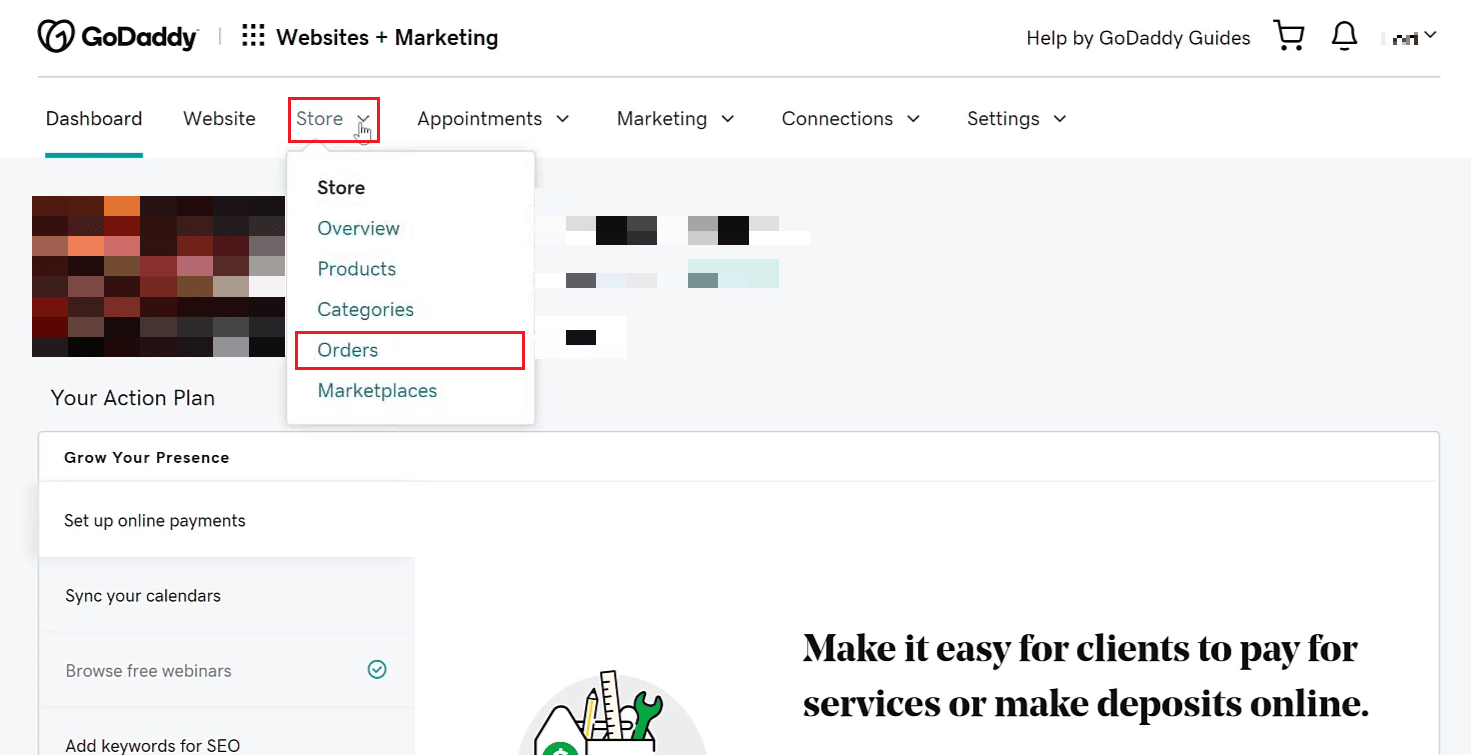Click the payments tools illustration
The image size is (1471, 755).
tap(612, 712)
